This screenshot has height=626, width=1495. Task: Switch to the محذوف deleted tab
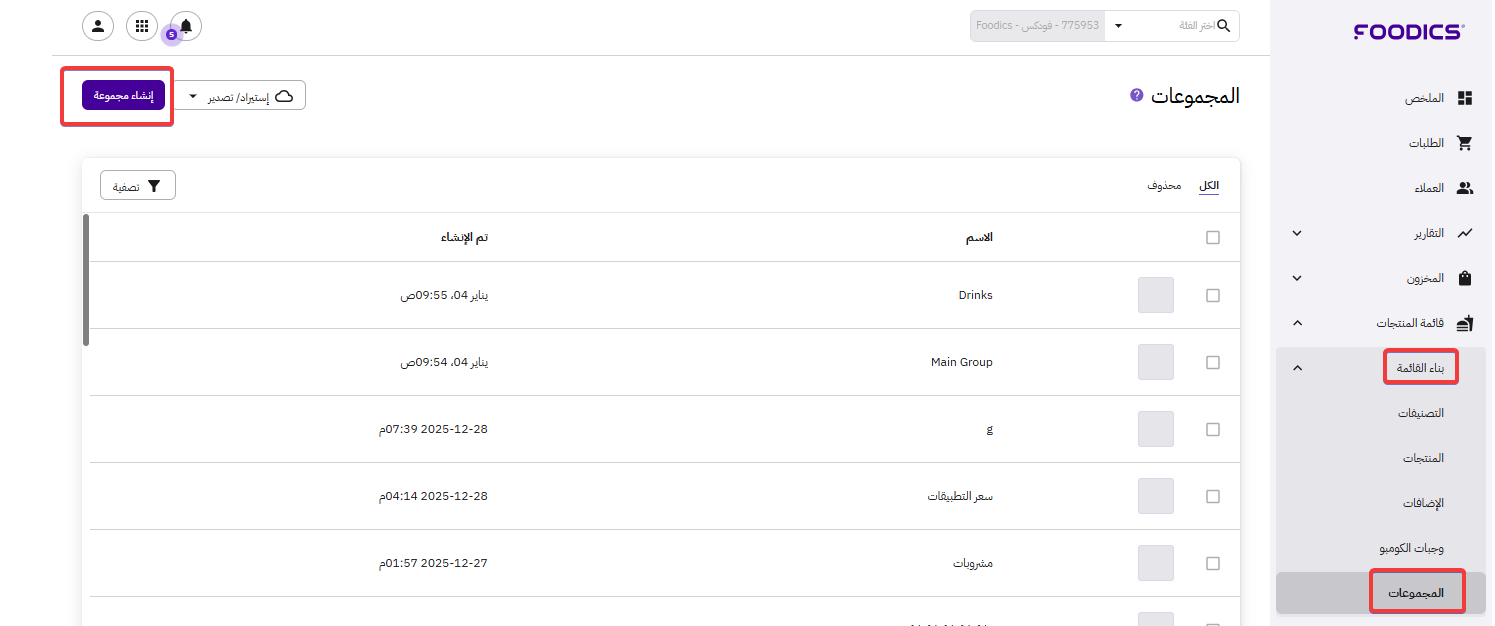(1164, 186)
